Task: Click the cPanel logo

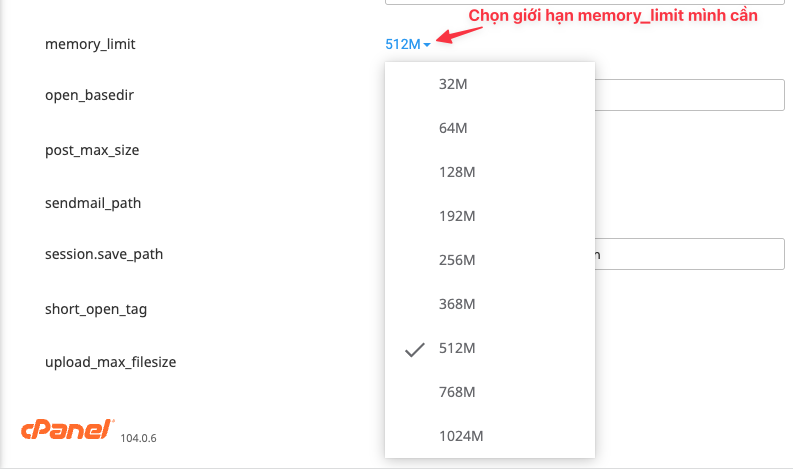Action: [x=67, y=430]
